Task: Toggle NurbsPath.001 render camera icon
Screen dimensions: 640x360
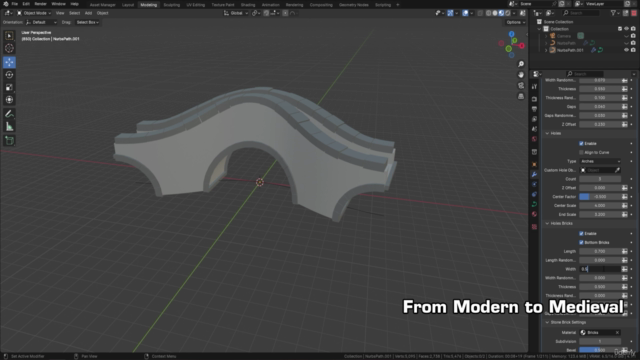Action: (633, 50)
